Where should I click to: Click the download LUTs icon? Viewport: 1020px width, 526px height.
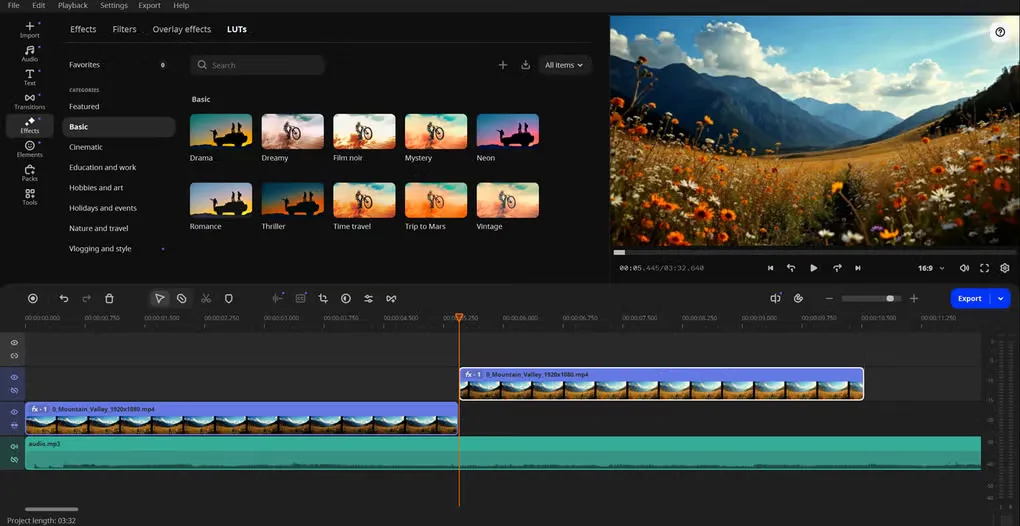click(526, 65)
